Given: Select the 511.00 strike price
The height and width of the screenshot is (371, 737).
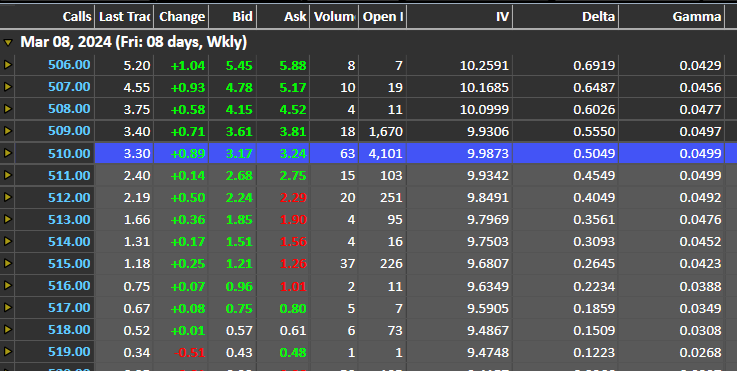Looking at the screenshot, I should pyautogui.click(x=69, y=175).
